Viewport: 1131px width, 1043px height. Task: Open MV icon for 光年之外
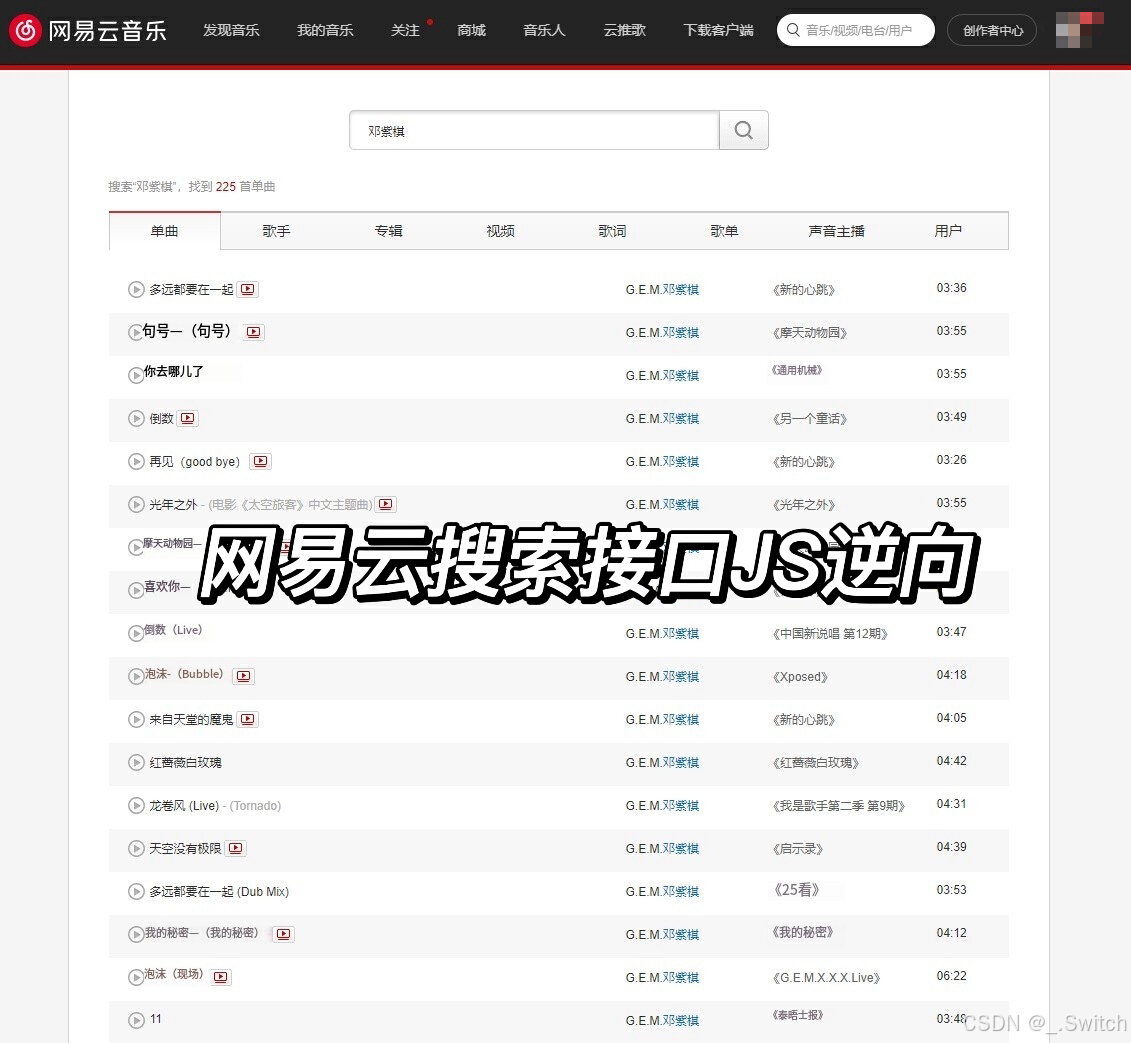coord(386,504)
